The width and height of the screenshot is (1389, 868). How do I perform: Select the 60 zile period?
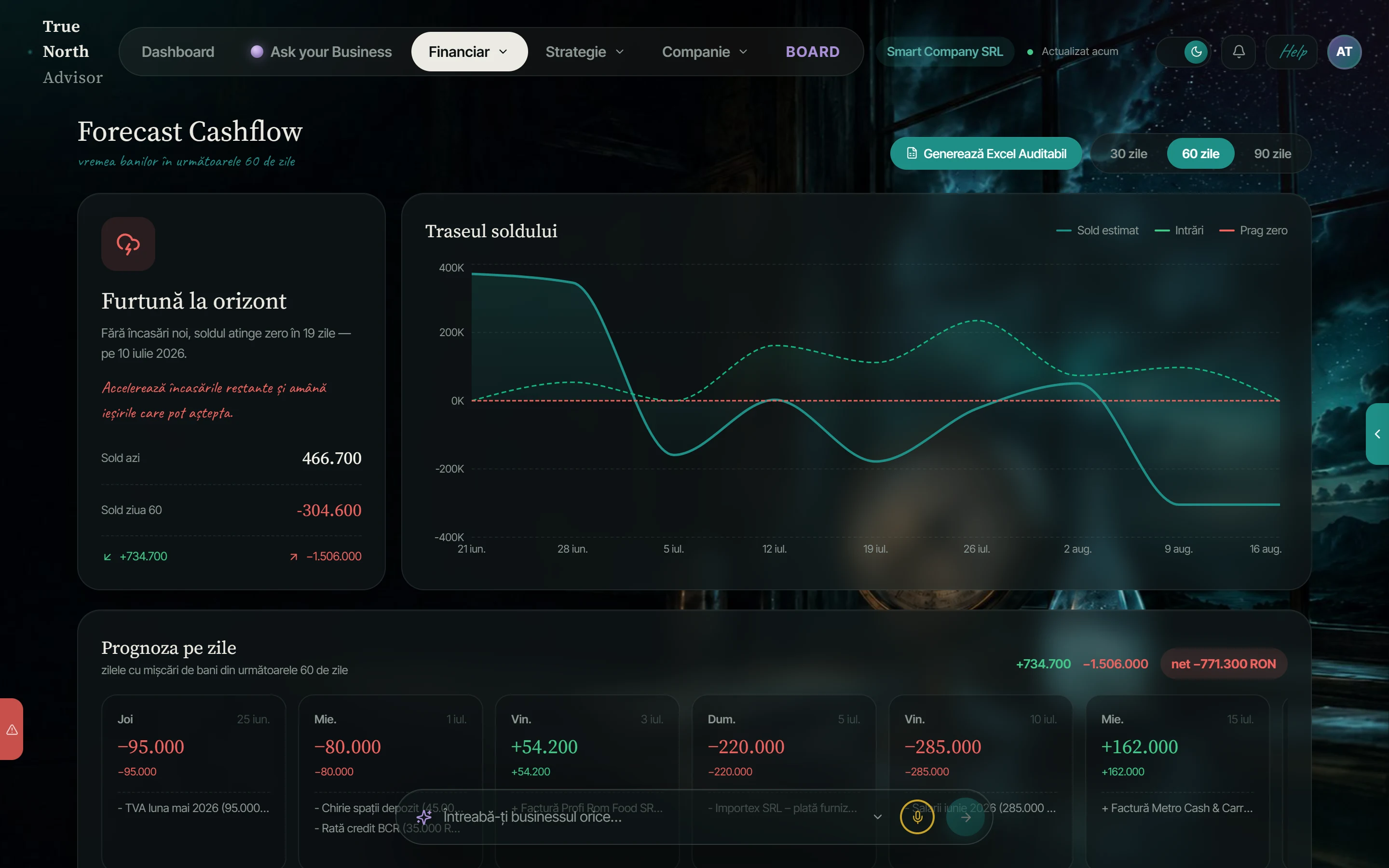[1200, 154]
